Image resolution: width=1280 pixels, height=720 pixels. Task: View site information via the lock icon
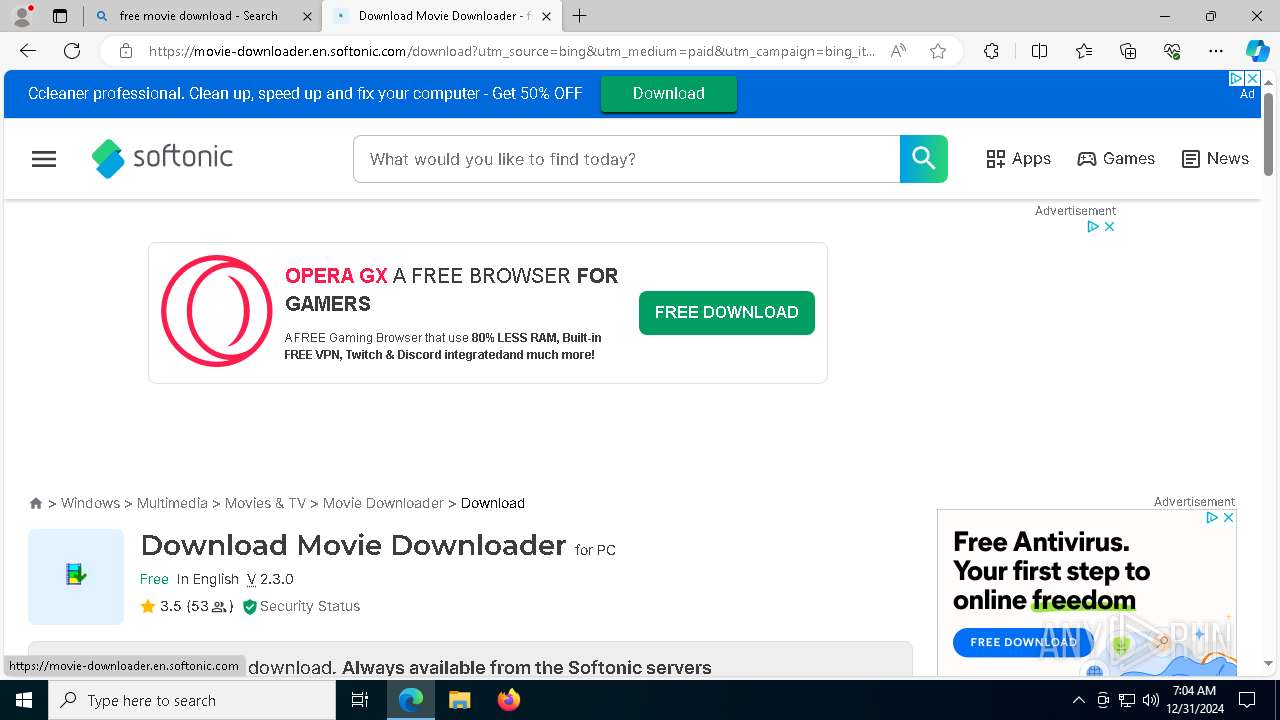(x=125, y=51)
